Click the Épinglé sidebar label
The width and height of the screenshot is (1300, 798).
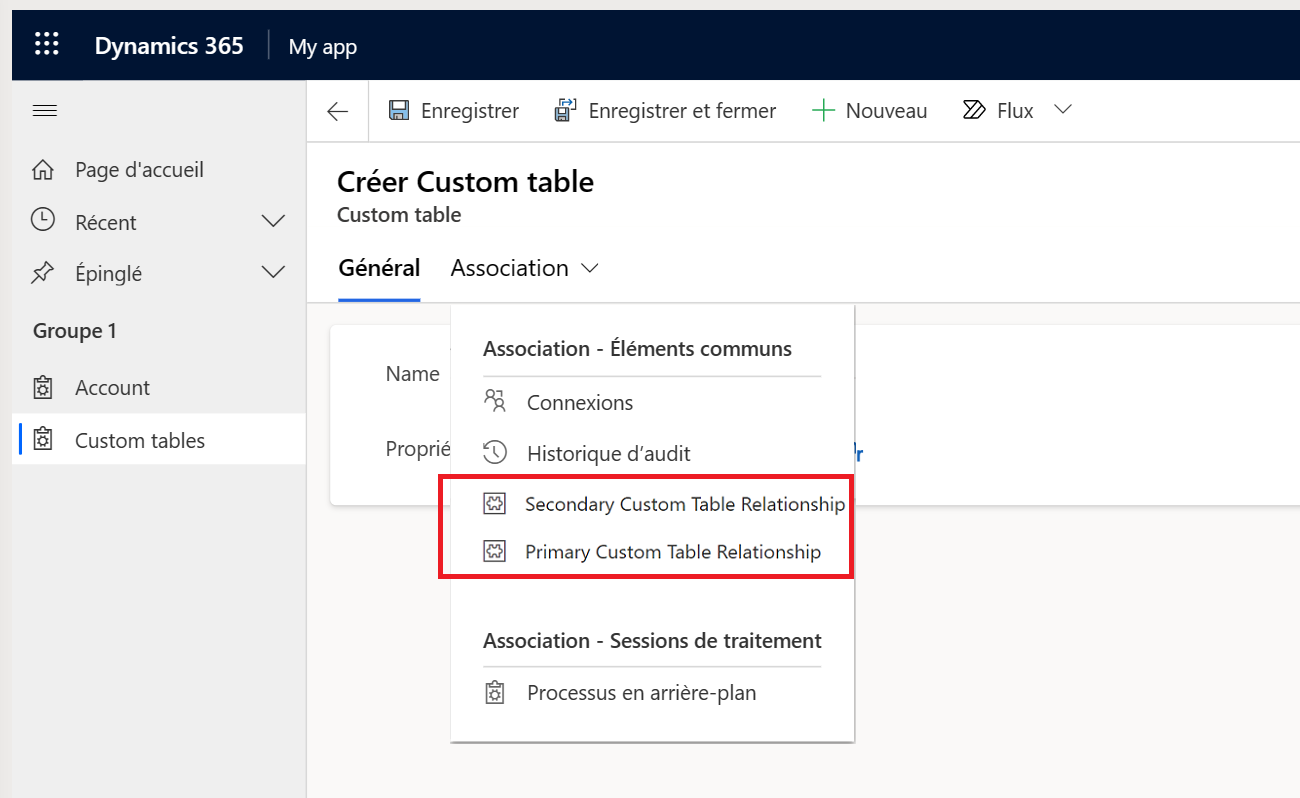(108, 273)
